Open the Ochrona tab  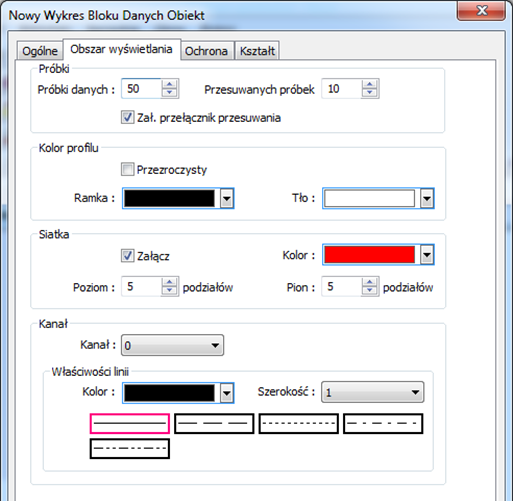pos(207,51)
